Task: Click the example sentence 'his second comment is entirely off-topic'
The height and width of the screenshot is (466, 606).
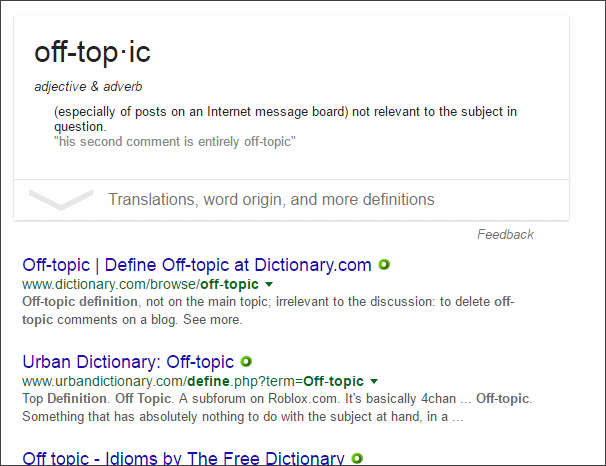Action: point(175,142)
